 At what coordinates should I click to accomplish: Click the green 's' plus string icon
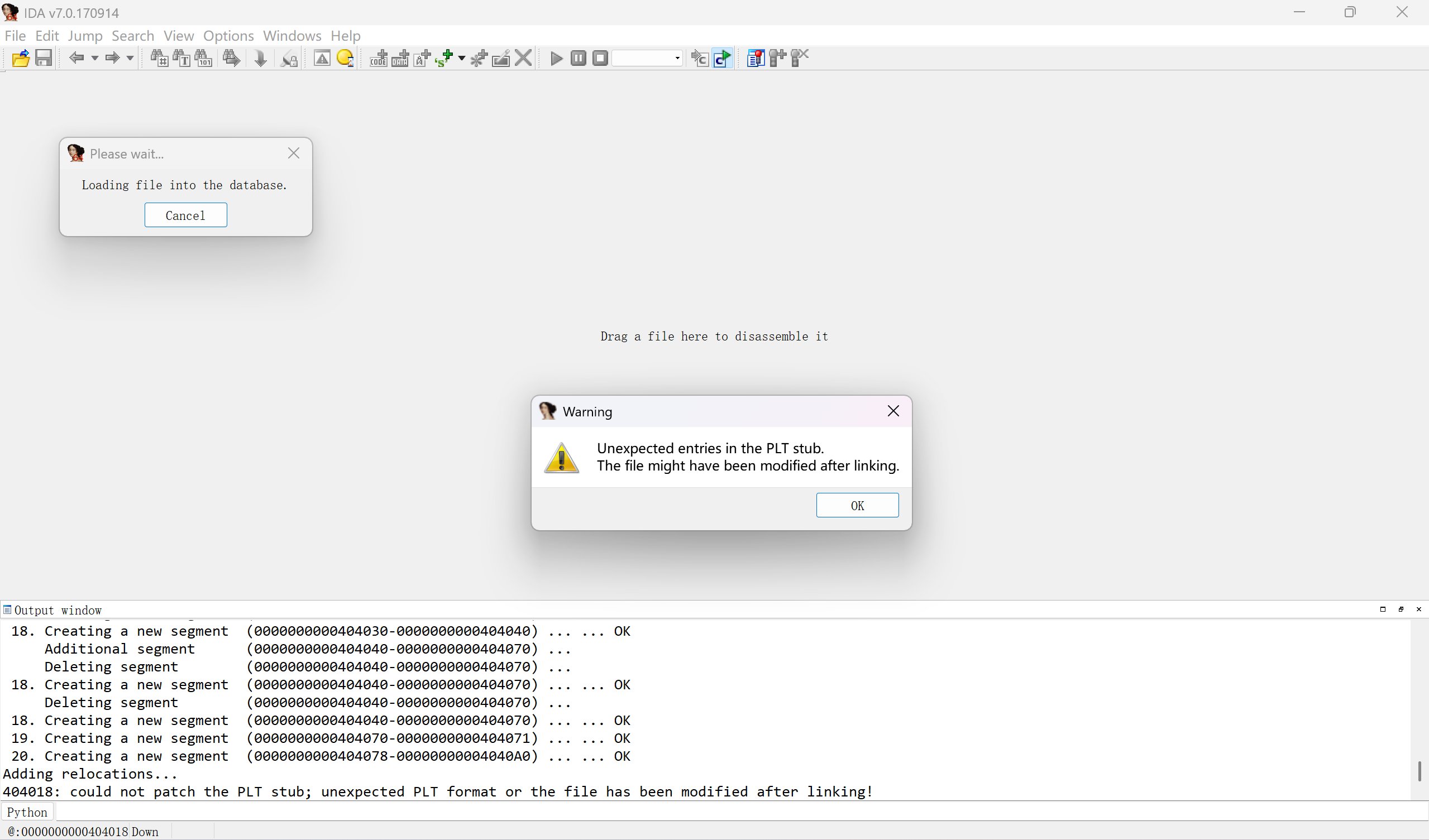pos(444,58)
